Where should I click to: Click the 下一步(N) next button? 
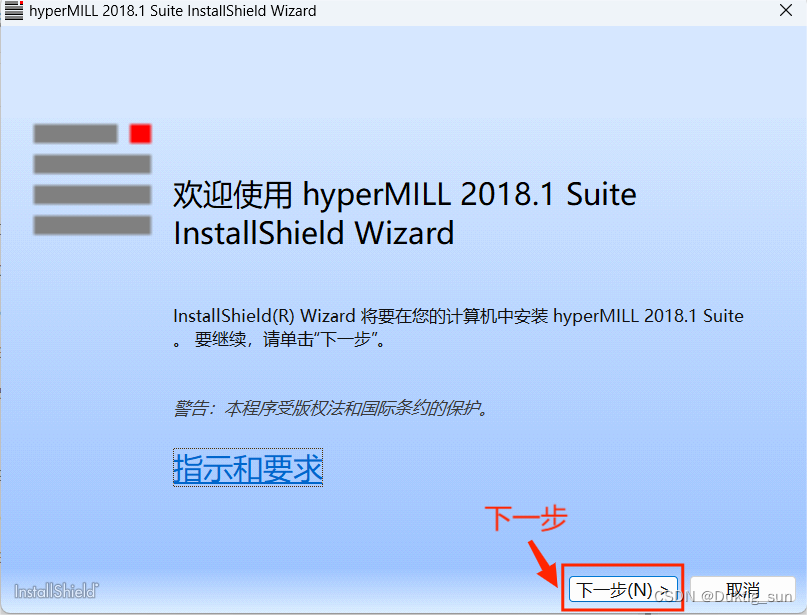(x=623, y=589)
